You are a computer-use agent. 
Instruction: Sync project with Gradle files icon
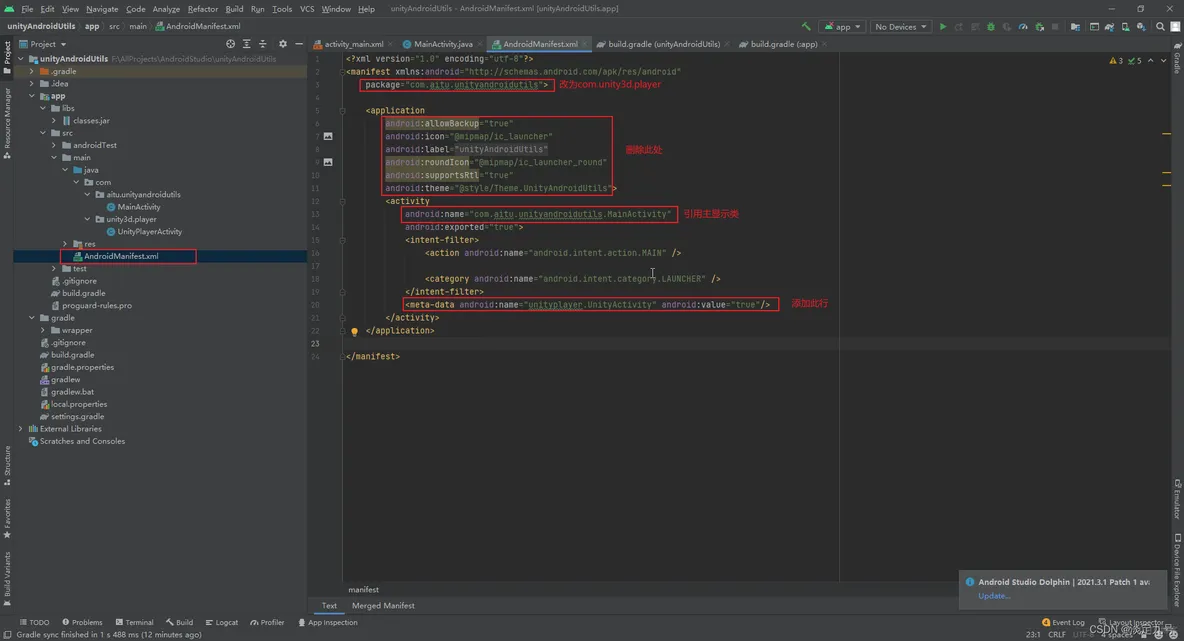(x=1109, y=26)
